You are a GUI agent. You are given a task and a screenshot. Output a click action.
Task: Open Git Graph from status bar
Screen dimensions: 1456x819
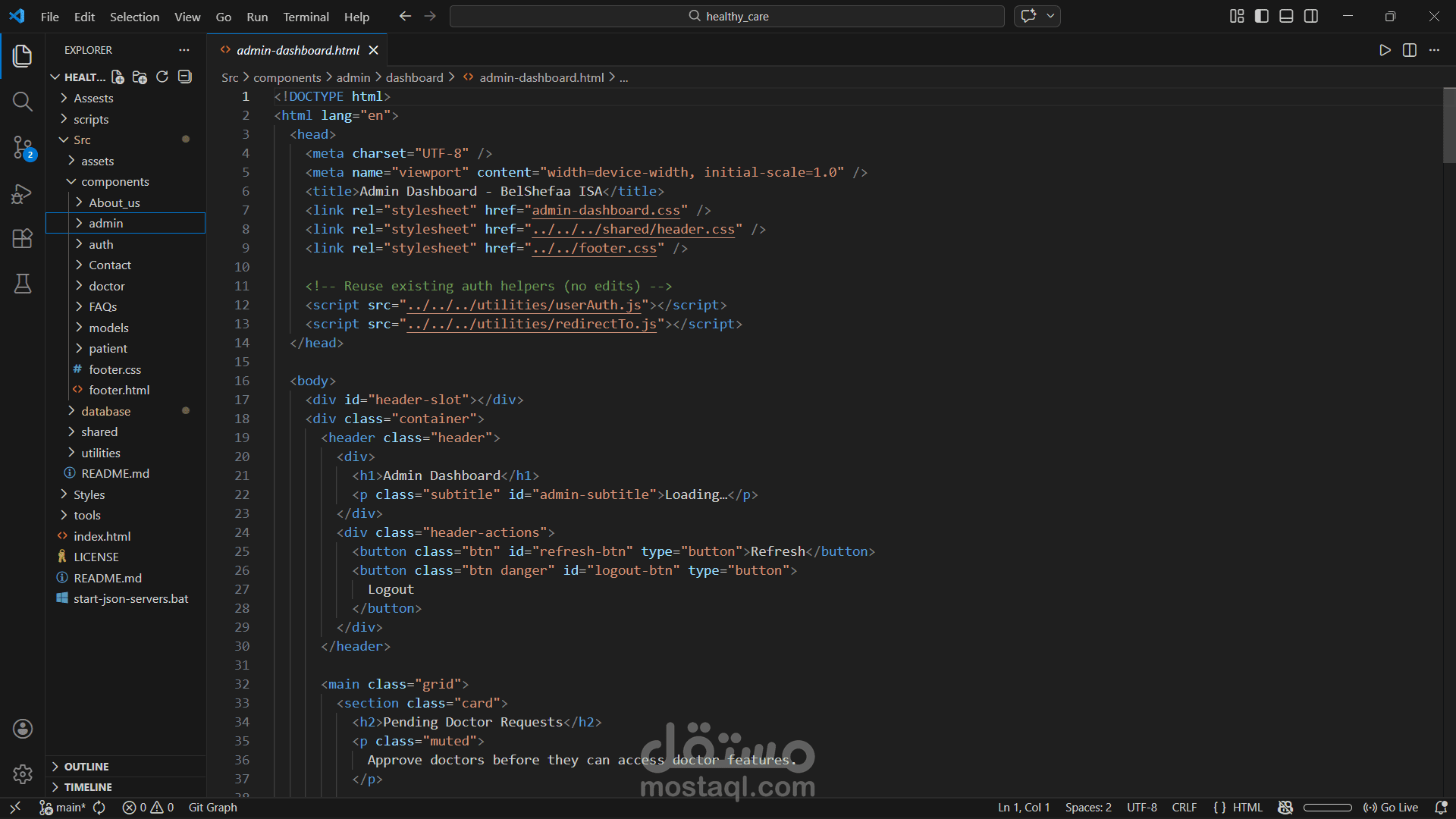point(212,808)
